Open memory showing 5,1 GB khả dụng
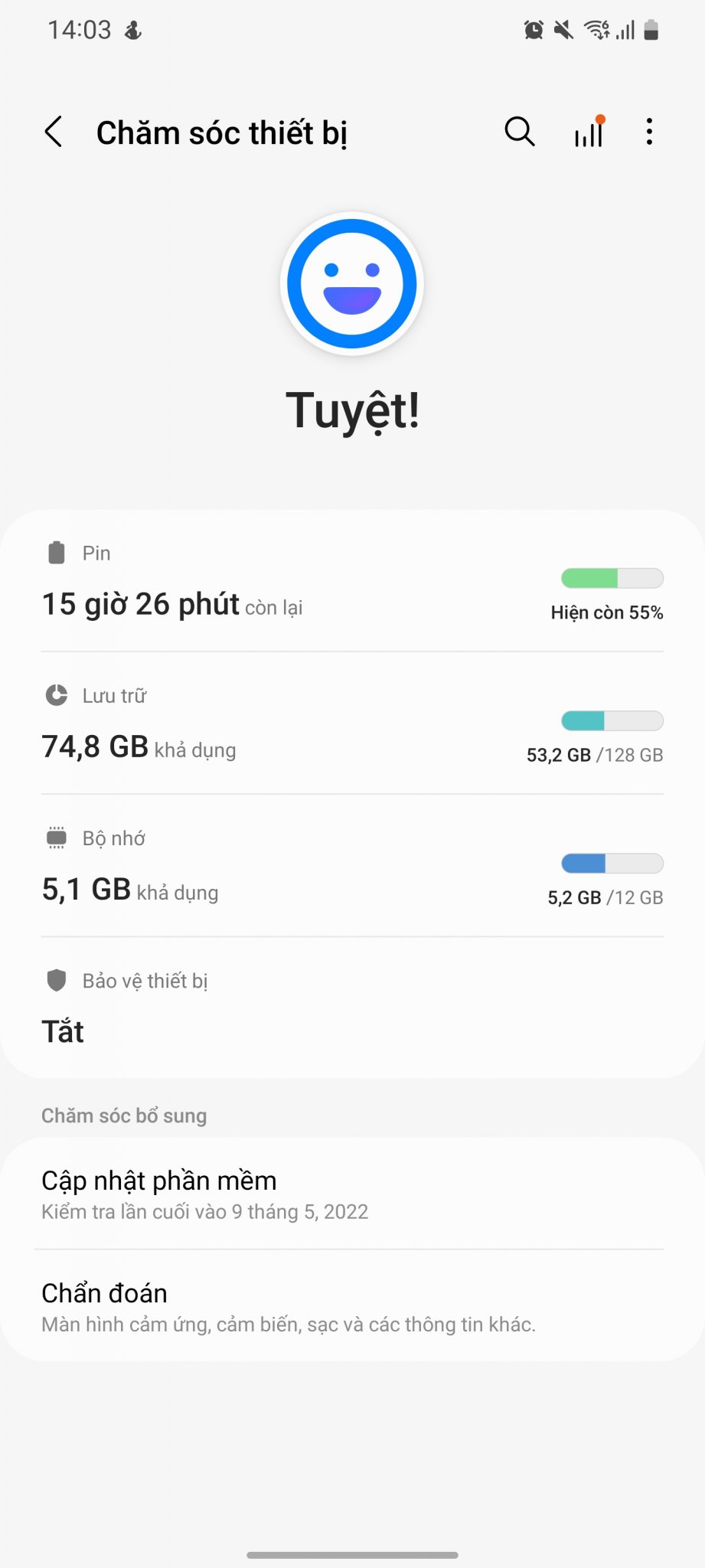Screen dimensions: 705x1568 tap(130, 890)
